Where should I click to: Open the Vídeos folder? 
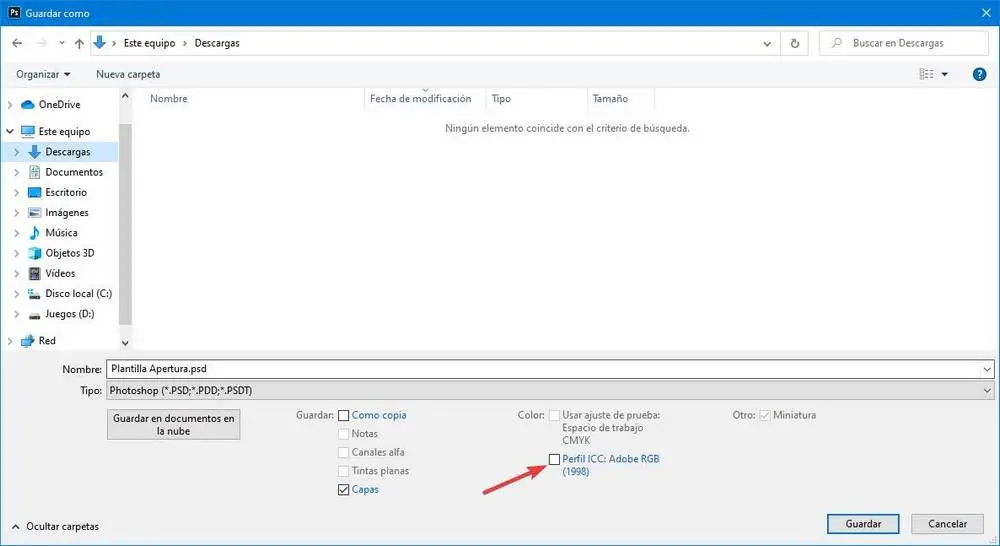60,273
